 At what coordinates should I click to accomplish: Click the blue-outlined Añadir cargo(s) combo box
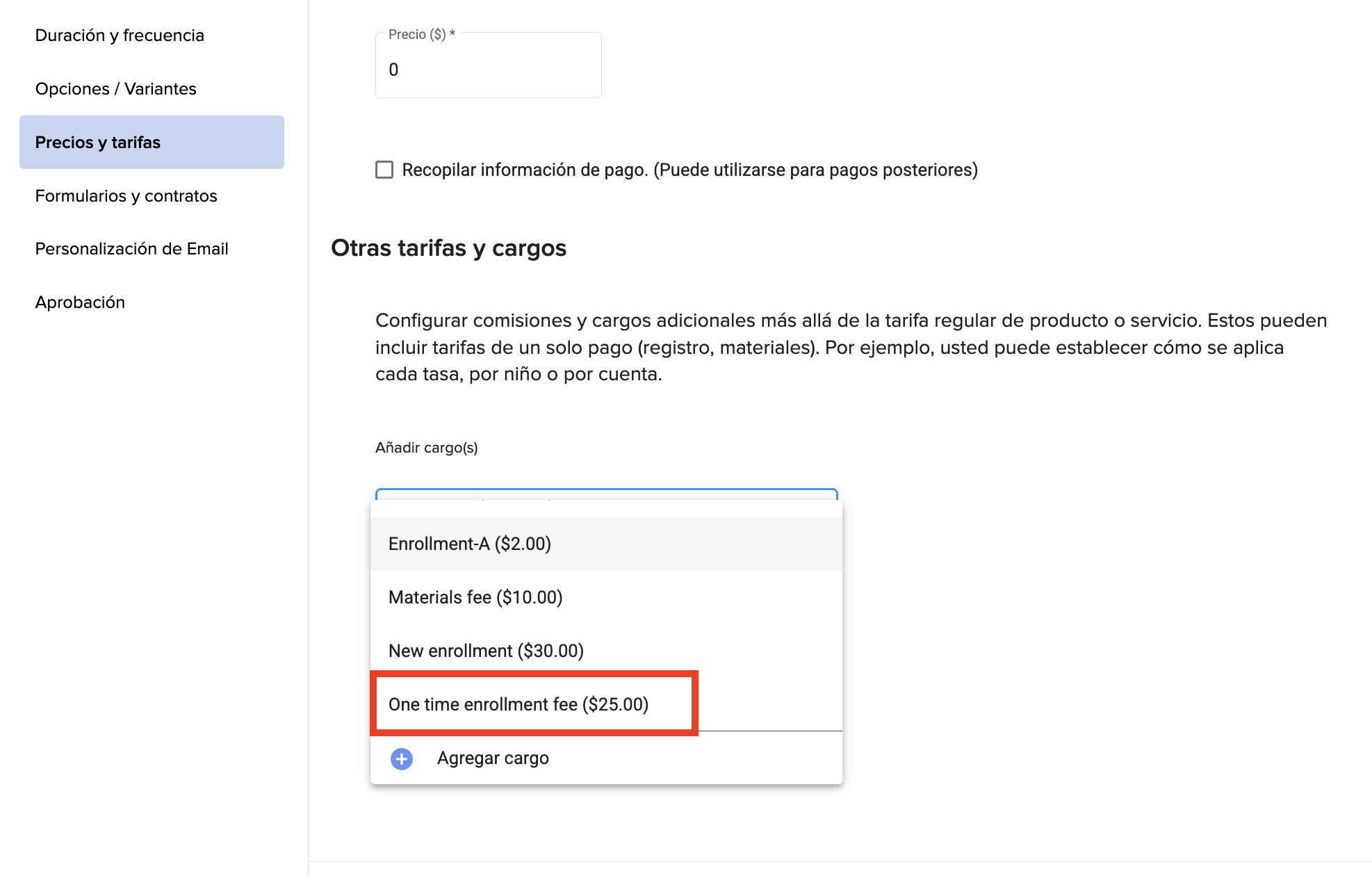(606, 494)
